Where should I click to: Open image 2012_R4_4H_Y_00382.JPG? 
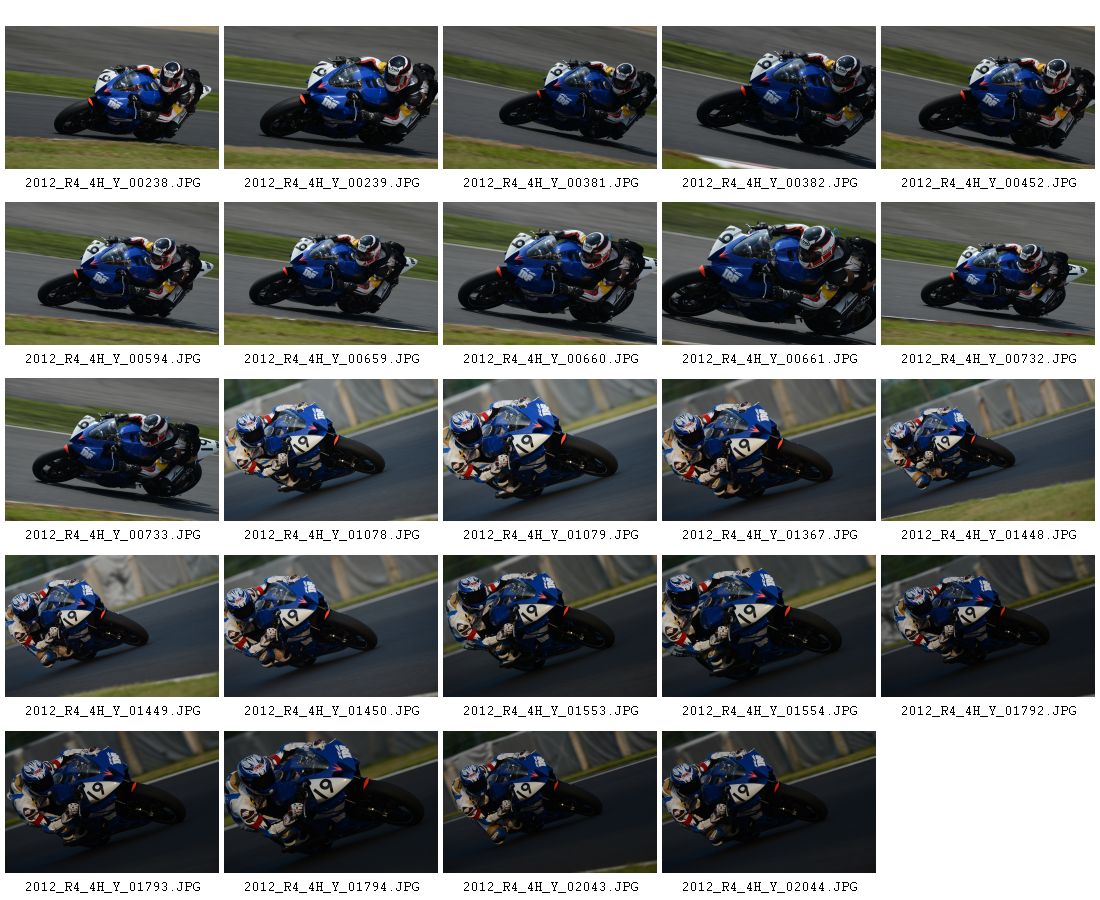click(x=769, y=98)
